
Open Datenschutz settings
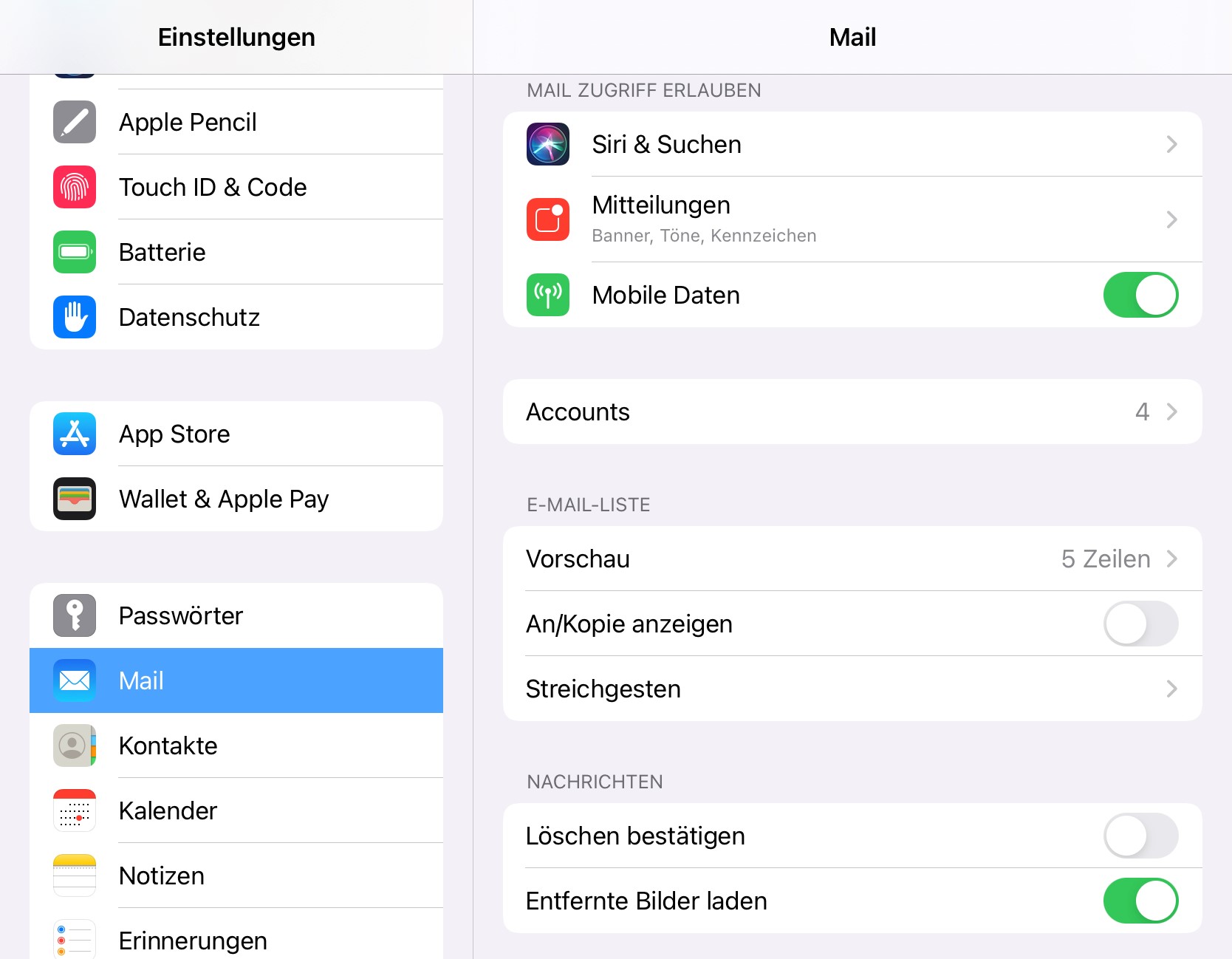[x=236, y=317]
